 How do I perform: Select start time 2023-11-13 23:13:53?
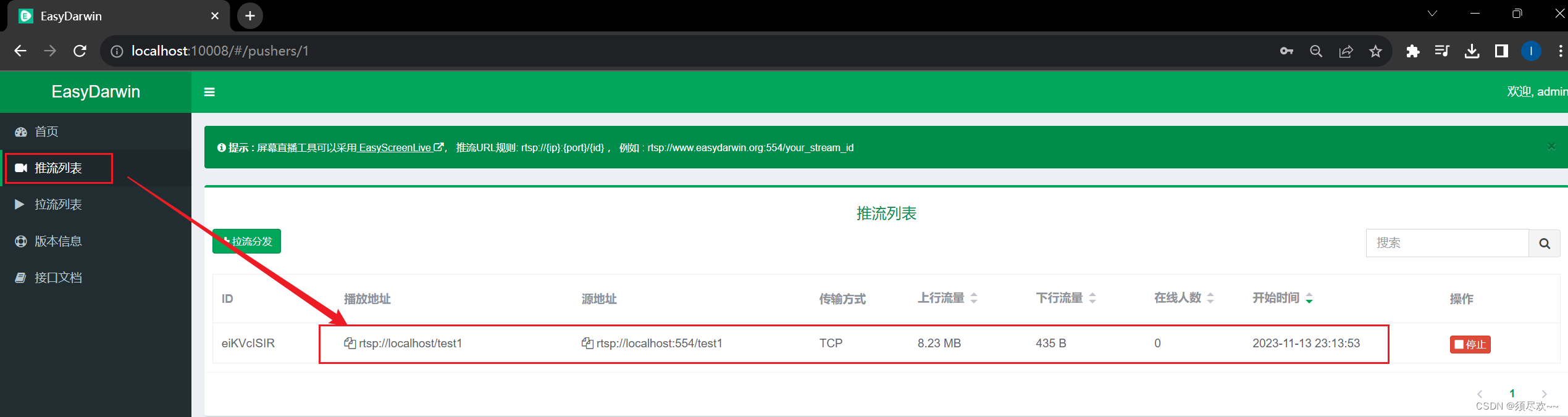point(1306,343)
